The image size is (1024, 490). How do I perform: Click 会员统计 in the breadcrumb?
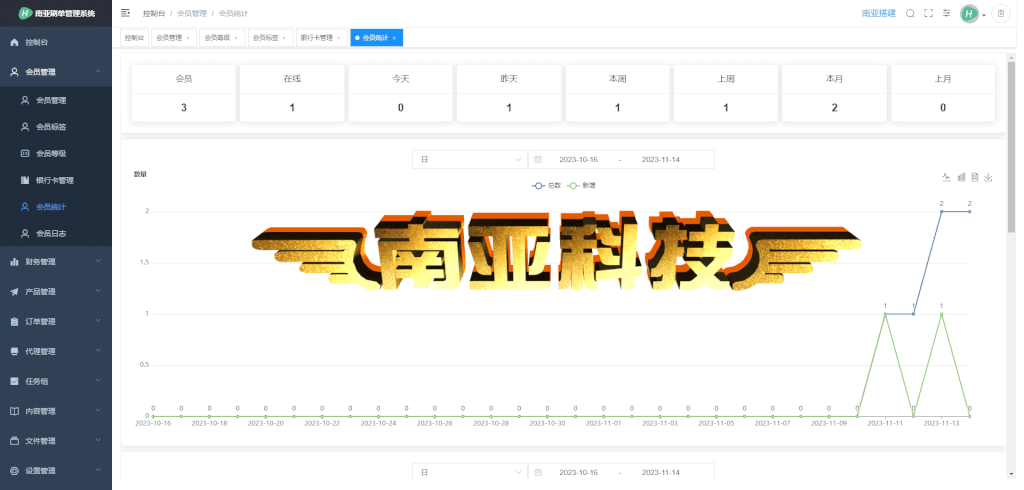coord(233,13)
